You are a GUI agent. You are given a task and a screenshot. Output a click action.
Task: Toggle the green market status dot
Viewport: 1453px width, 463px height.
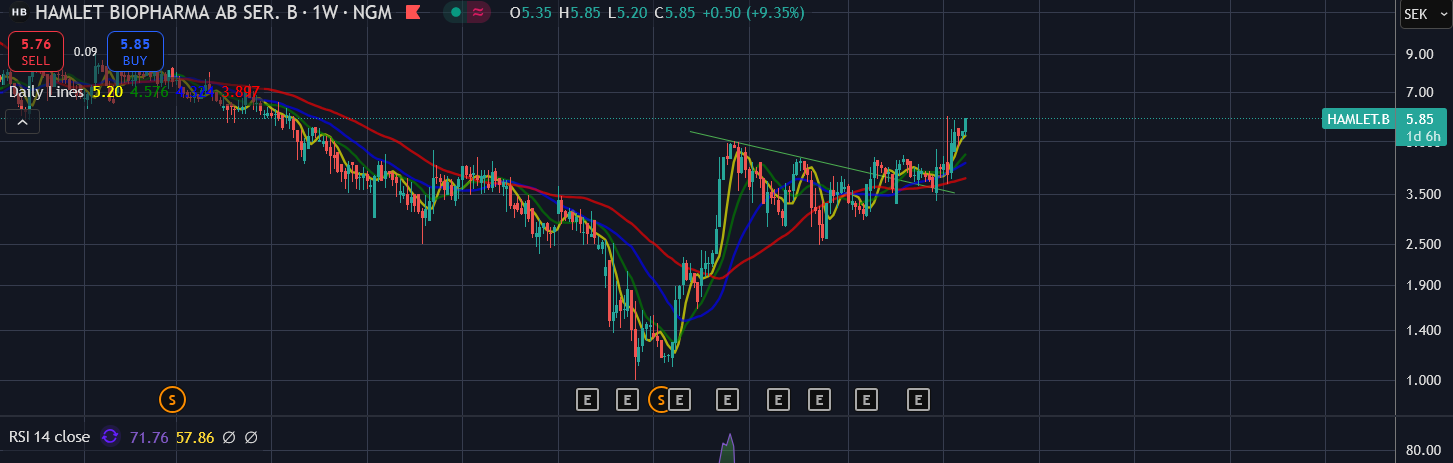tap(455, 13)
